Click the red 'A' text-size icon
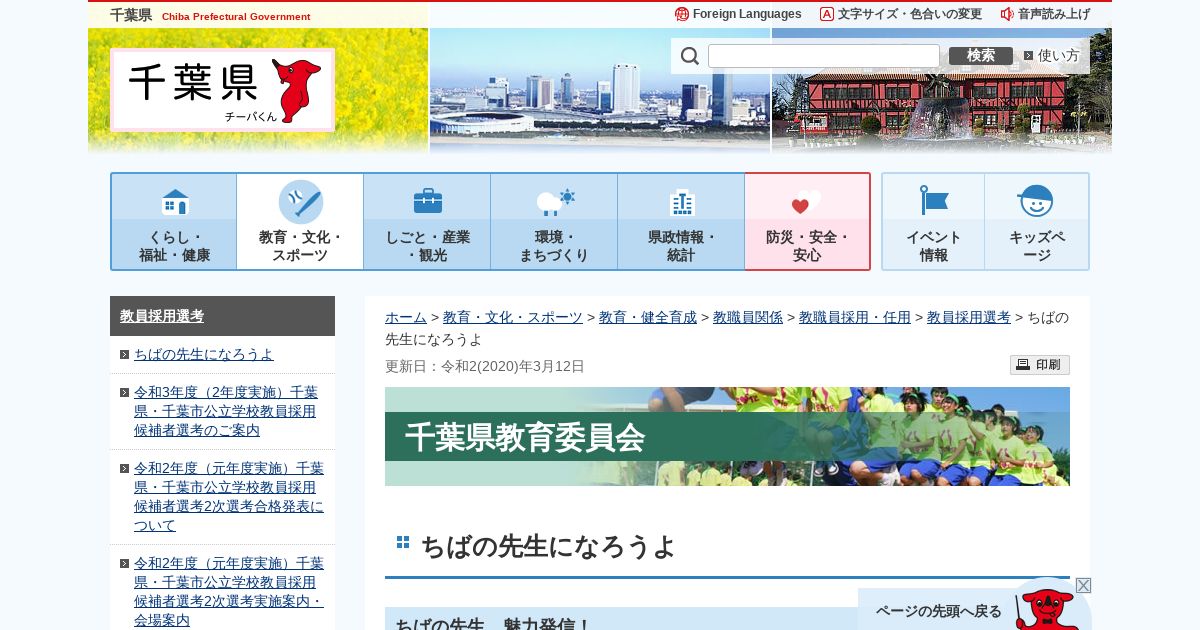 [x=827, y=14]
